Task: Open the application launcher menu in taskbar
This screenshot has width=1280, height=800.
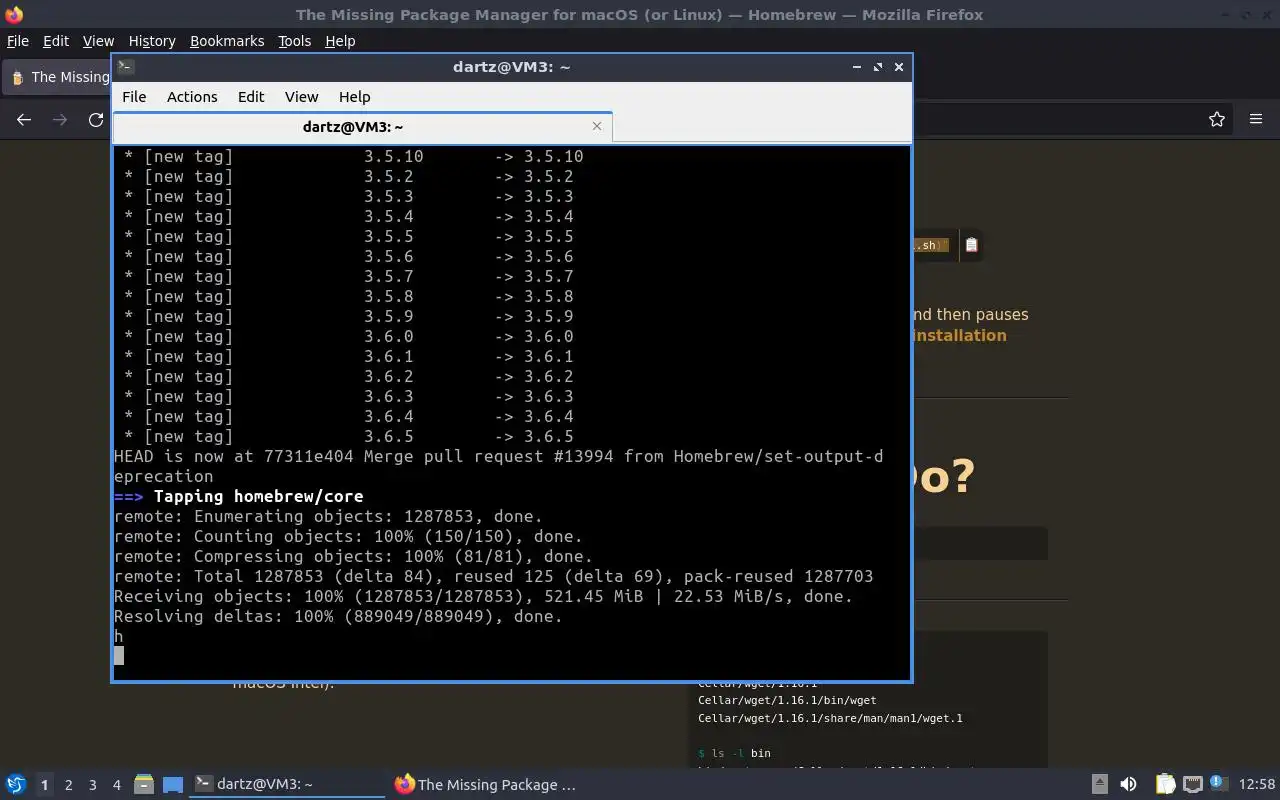Action: 15,785
